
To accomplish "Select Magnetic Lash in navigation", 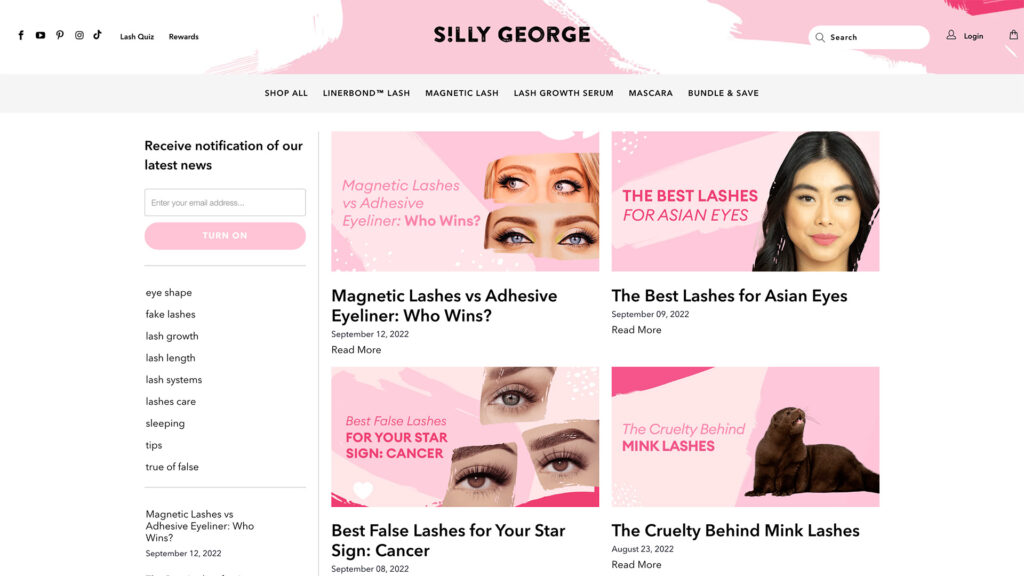I will (462, 93).
